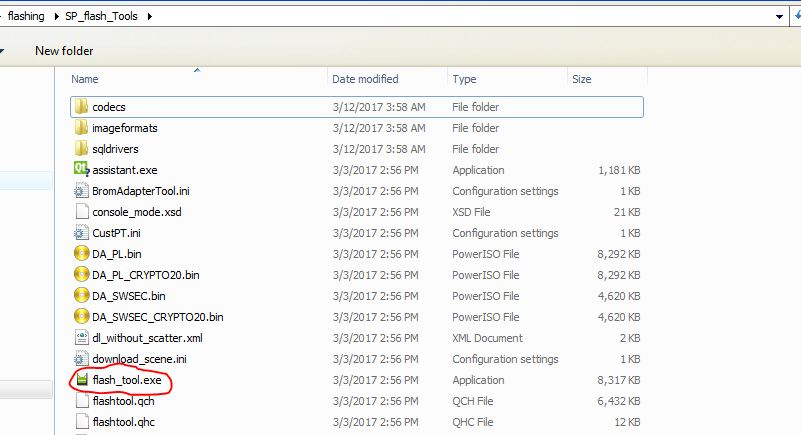The height and width of the screenshot is (435, 801).
Task: Click the BromAdapterTool.ini settings file icon
Action: [81, 191]
